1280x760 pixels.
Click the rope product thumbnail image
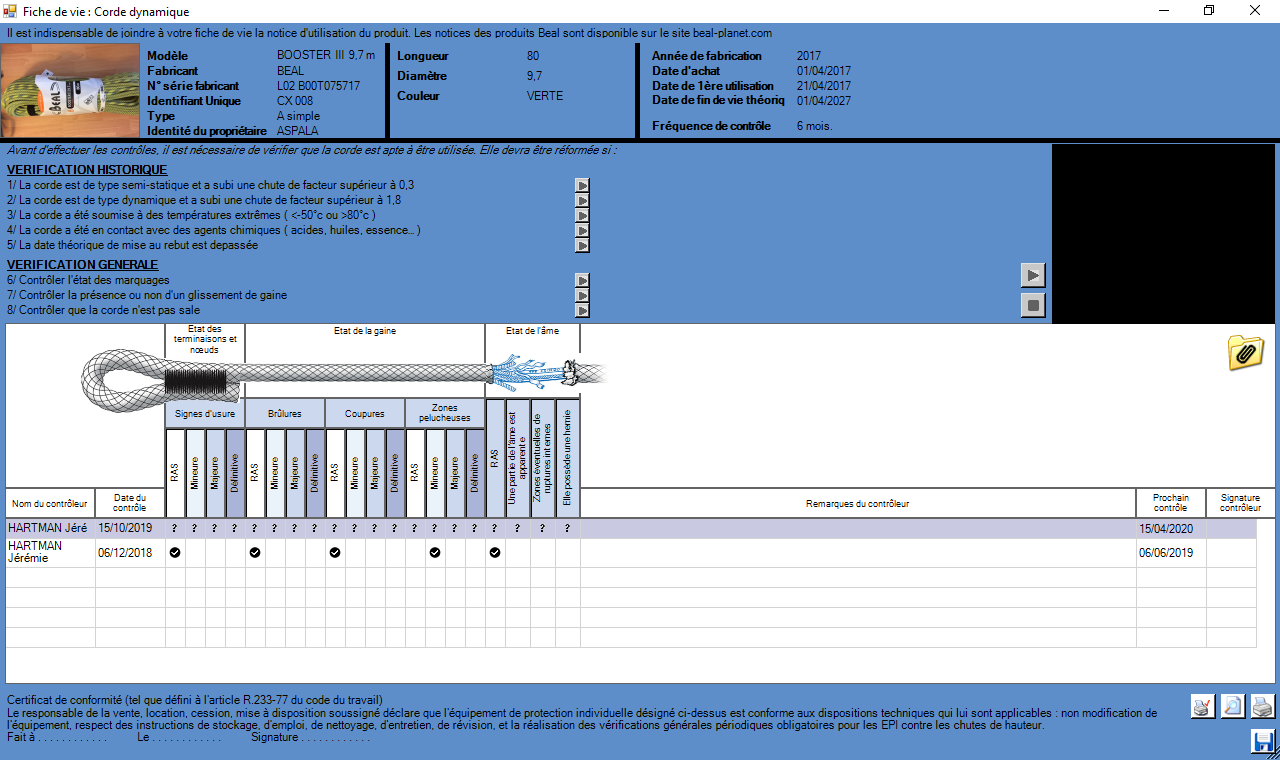click(71, 91)
